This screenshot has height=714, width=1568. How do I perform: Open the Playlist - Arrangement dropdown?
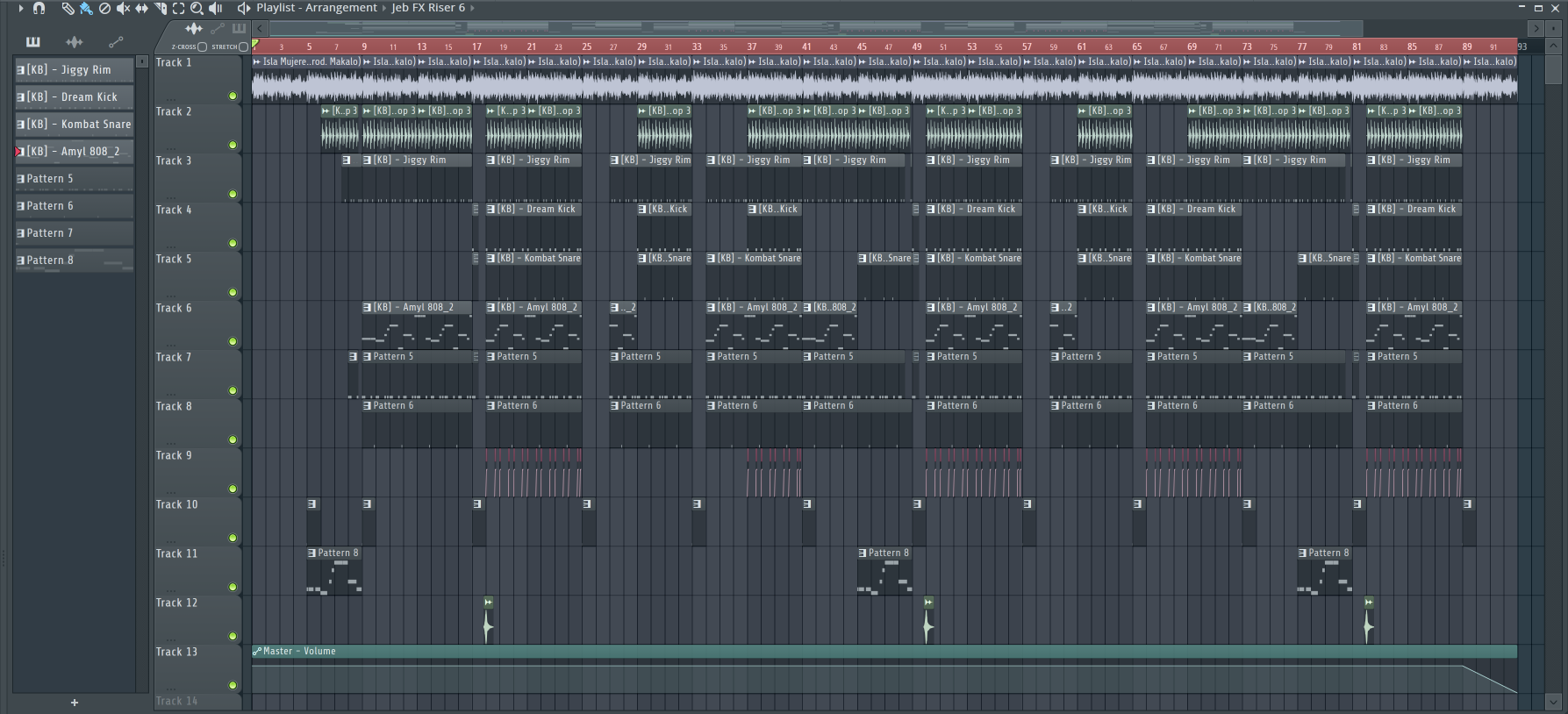click(x=316, y=8)
